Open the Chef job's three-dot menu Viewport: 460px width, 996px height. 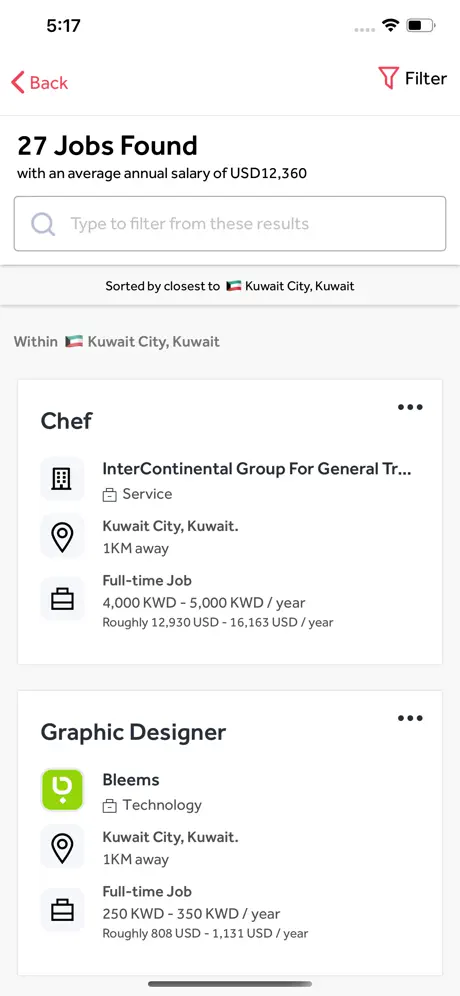tap(410, 407)
